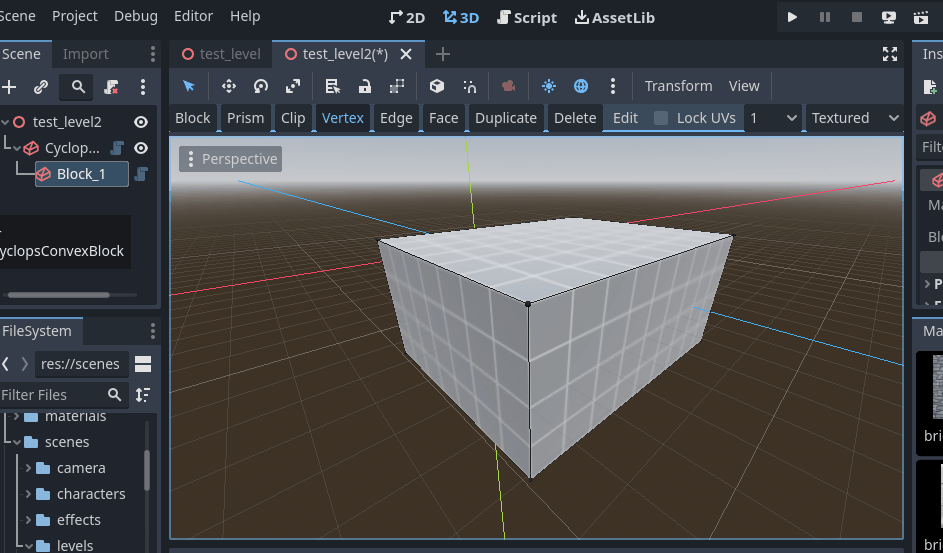Expand the materials folder

click(x=17, y=416)
